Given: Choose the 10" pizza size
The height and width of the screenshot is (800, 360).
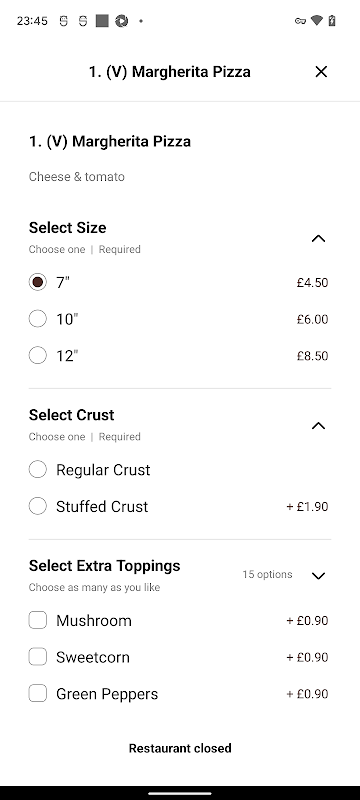Looking at the screenshot, I should coord(38,319).
